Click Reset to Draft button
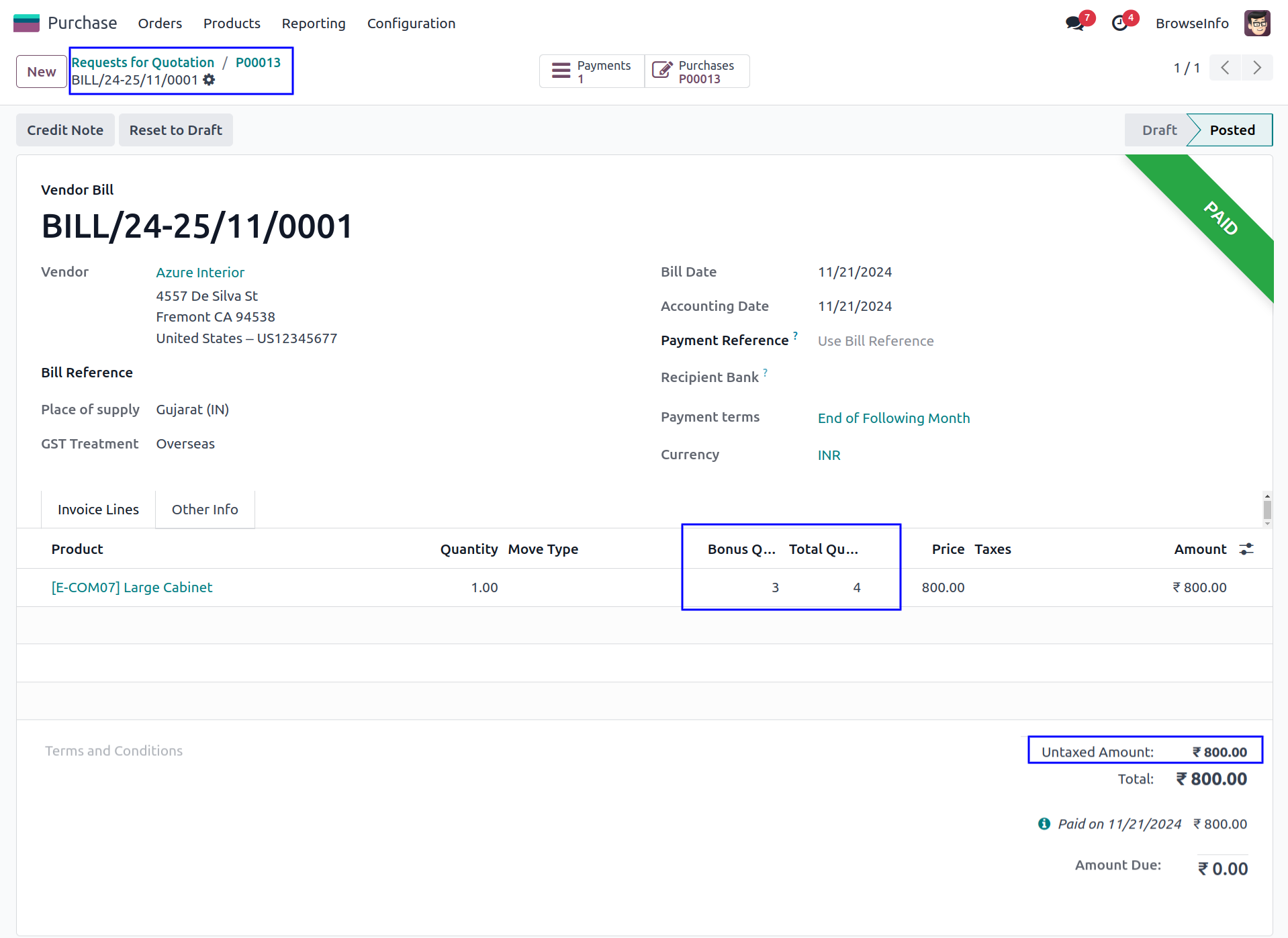The width and height of the screenshot is (1288, 938). (x=175, y=130)
